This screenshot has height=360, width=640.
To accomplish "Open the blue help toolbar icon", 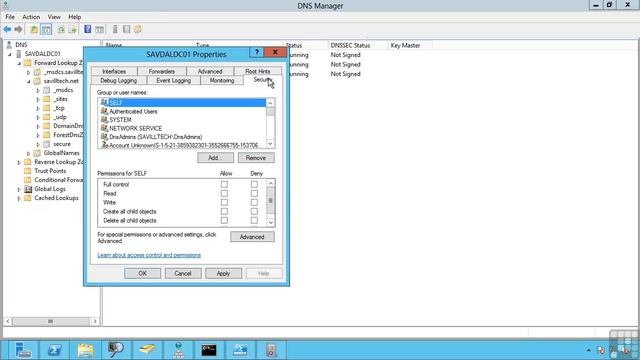I will [x=87, y=29].
